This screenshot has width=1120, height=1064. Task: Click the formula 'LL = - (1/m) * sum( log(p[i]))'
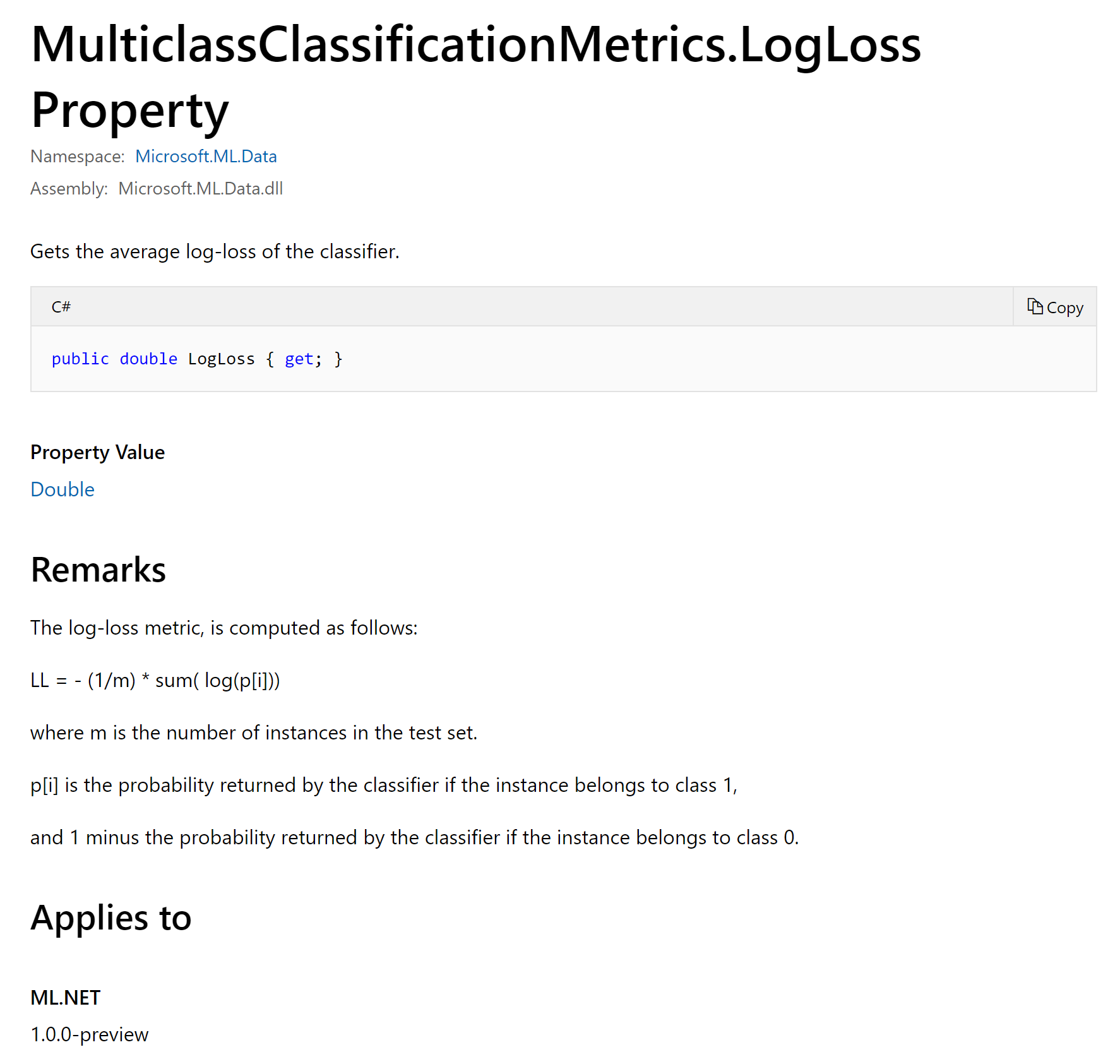pyautogui.click(x=155, y=680)
